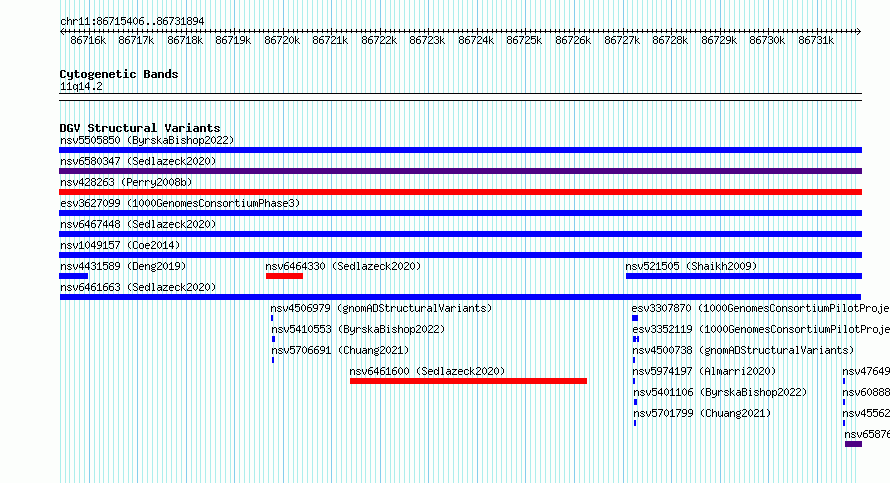Click the 86726k ruler label
Image resolution: width=890 pixels, height=483 pixels.
(573, 41)
